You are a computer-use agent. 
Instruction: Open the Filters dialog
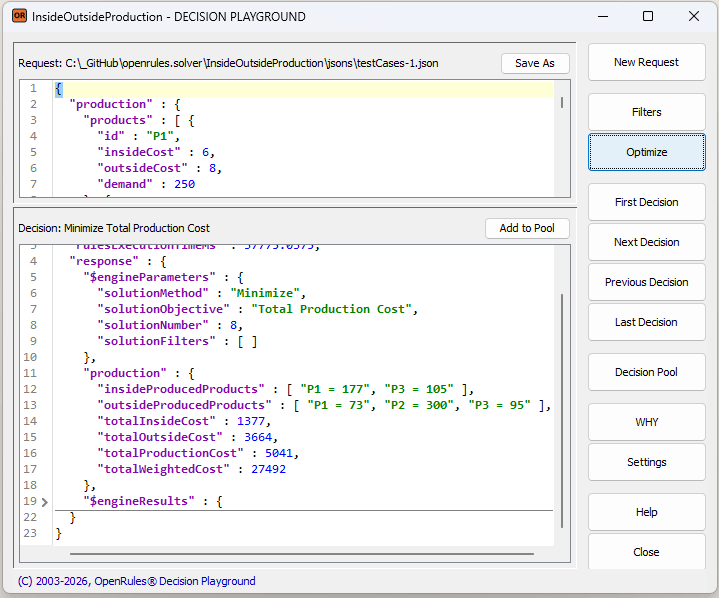(646, 112)
